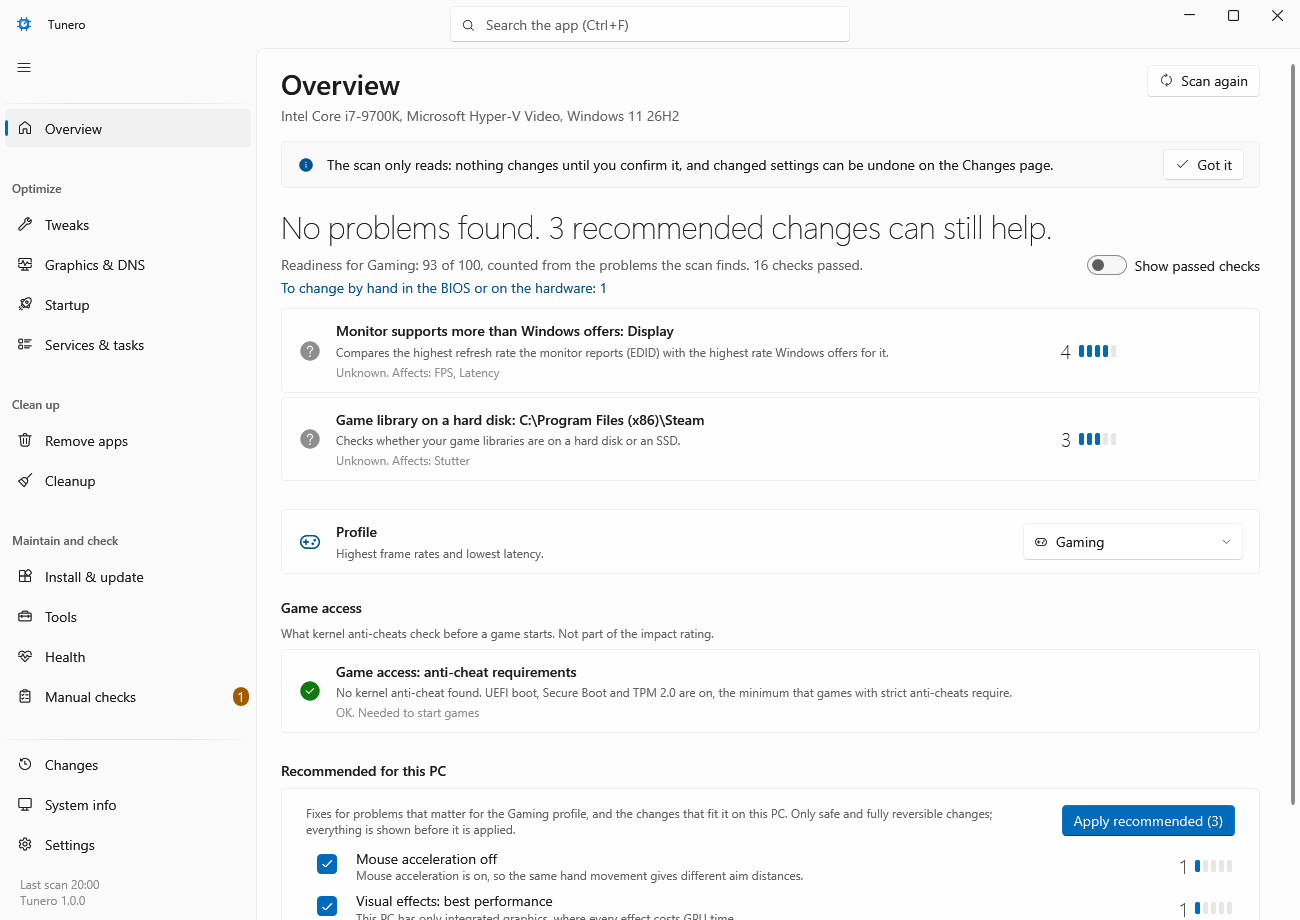Click the Overview home icon in sidebar
This screenshot has height=920, width=1300.
(x=25, y=129)
